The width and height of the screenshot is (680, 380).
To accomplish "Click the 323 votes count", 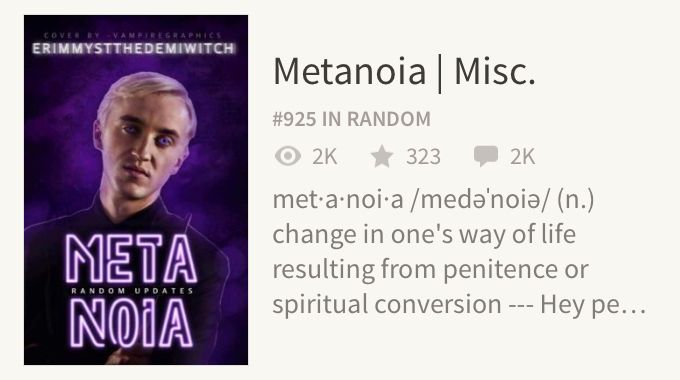I will click(x=423, y=157).
